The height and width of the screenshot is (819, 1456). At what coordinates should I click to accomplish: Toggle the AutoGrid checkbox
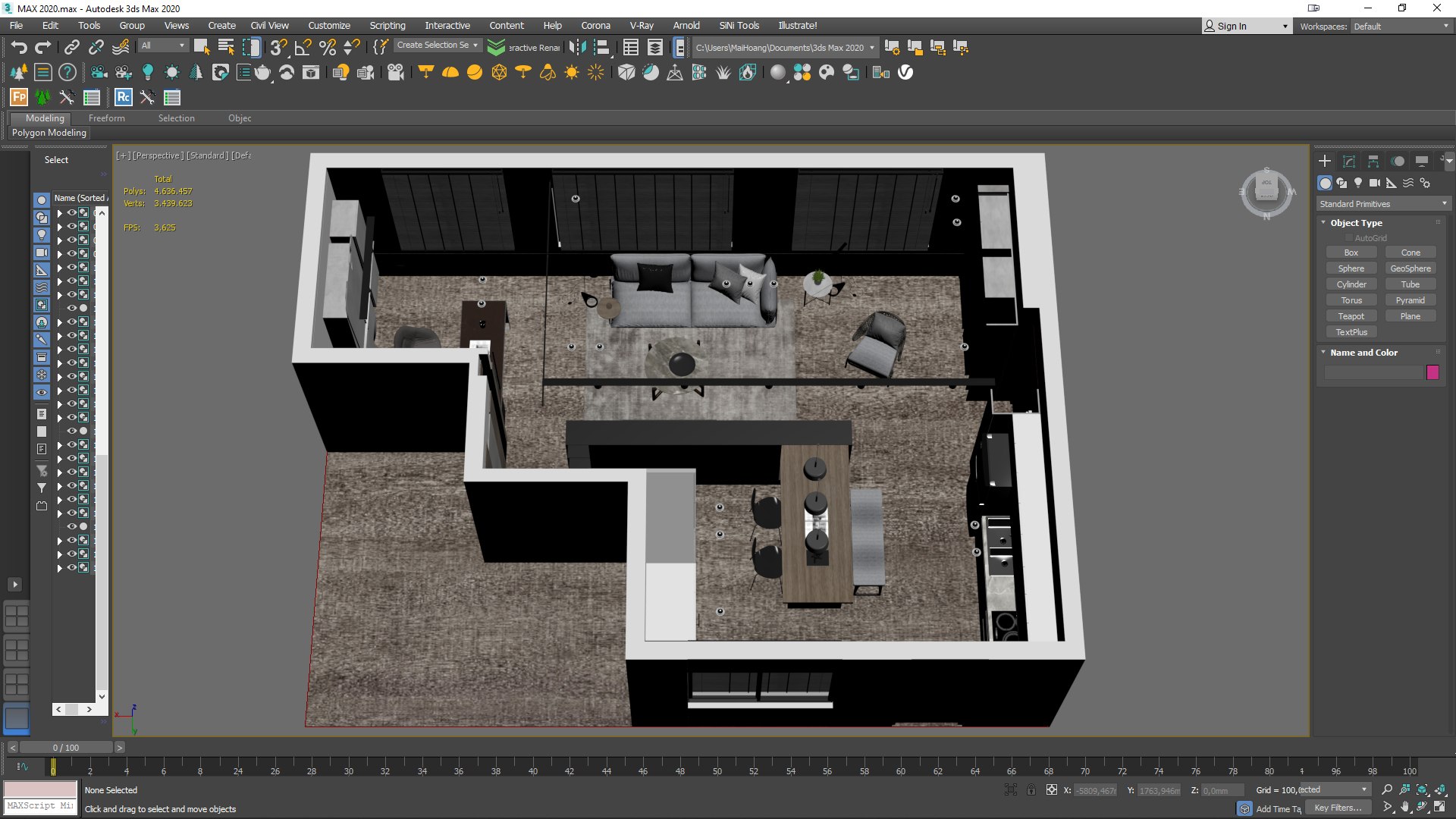pos(1349,238)
